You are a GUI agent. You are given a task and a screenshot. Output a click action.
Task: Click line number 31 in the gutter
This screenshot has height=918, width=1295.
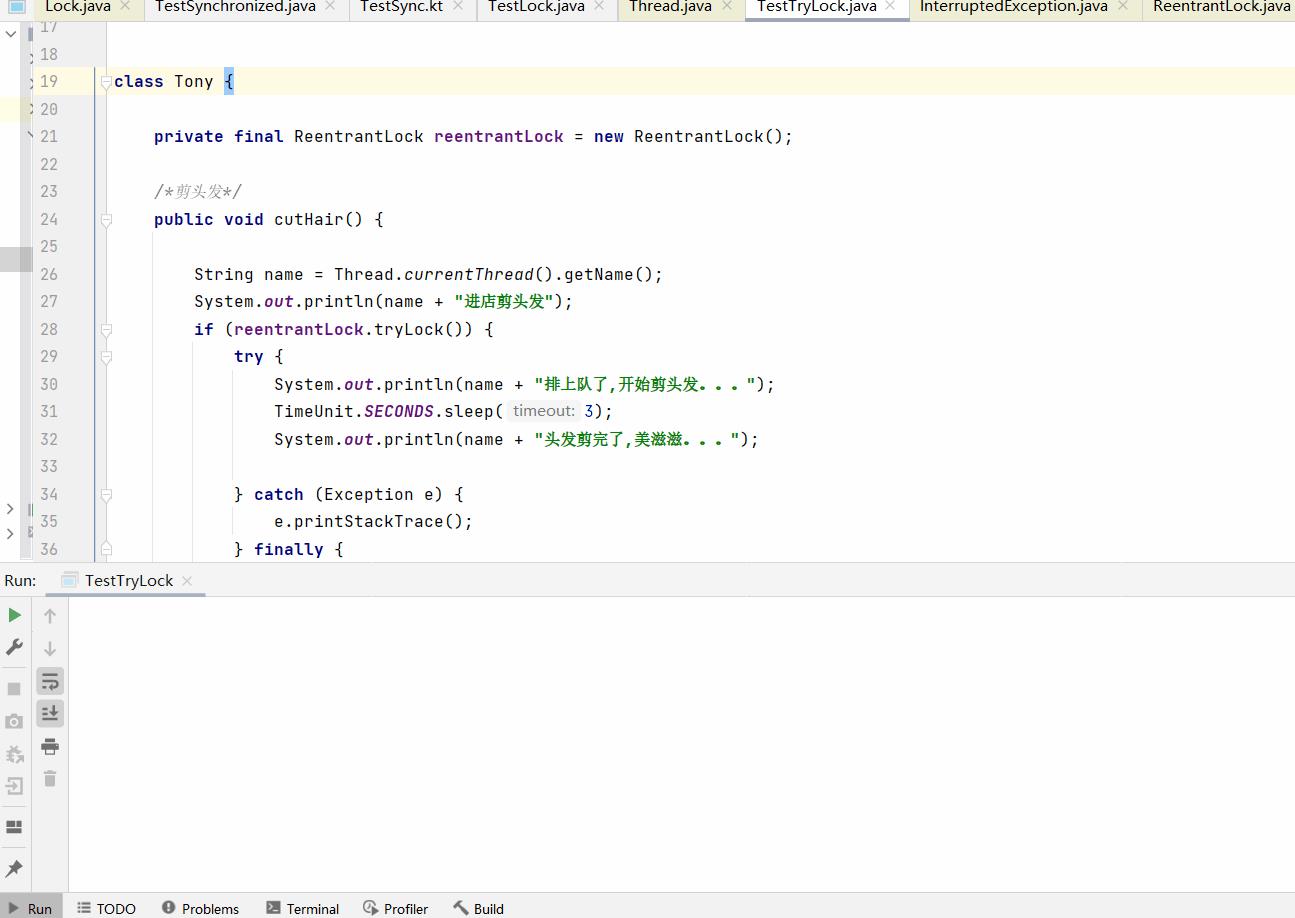coord(48,412)
